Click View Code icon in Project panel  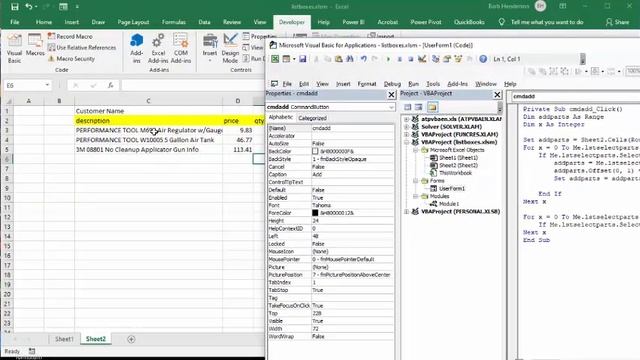[x=407, y=107]
